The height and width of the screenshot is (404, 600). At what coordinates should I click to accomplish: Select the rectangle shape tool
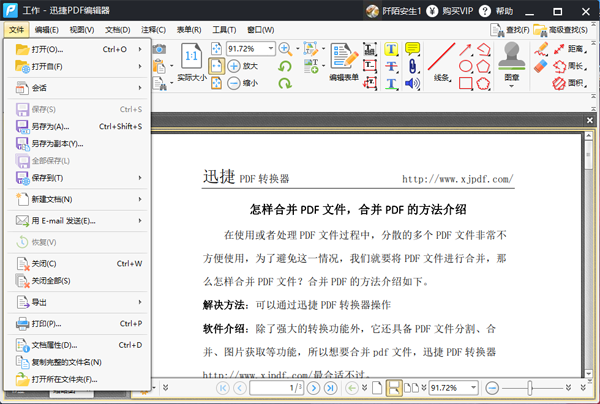coord(465,83)
